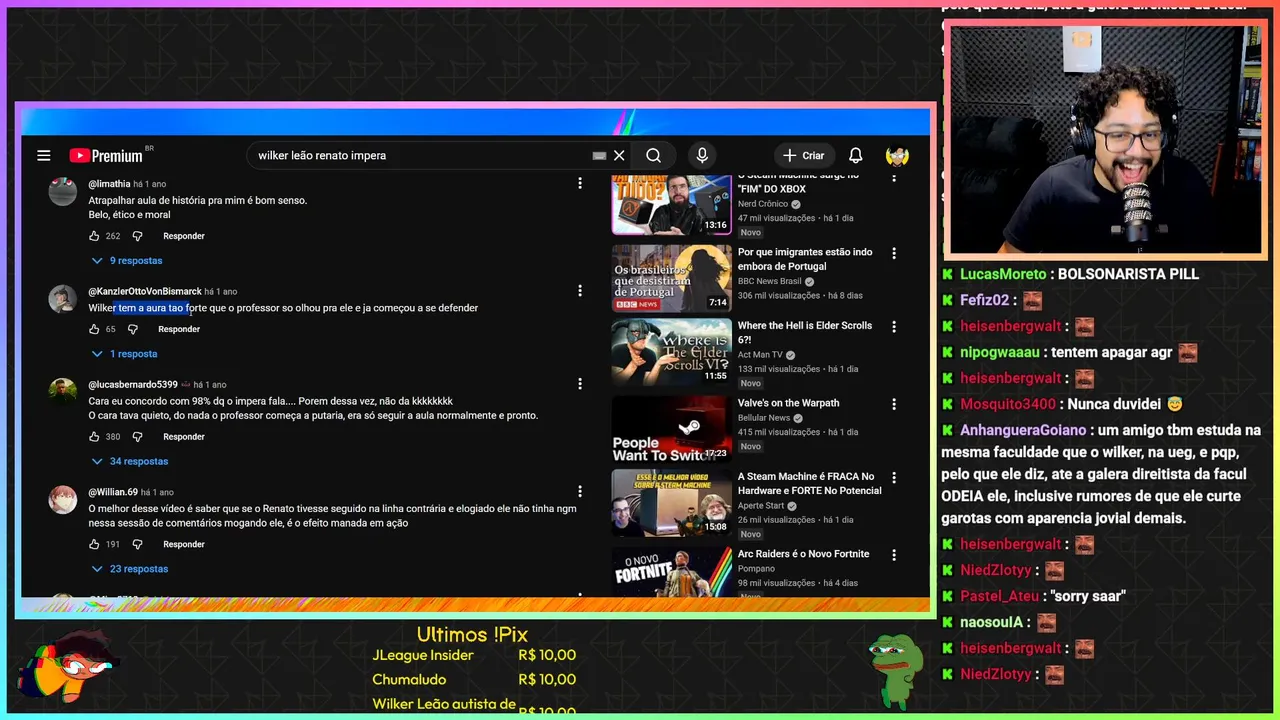This screenshot has height=720, width=1280.
Task: Dislike the @Willian.69 comment
Action: 138,544
